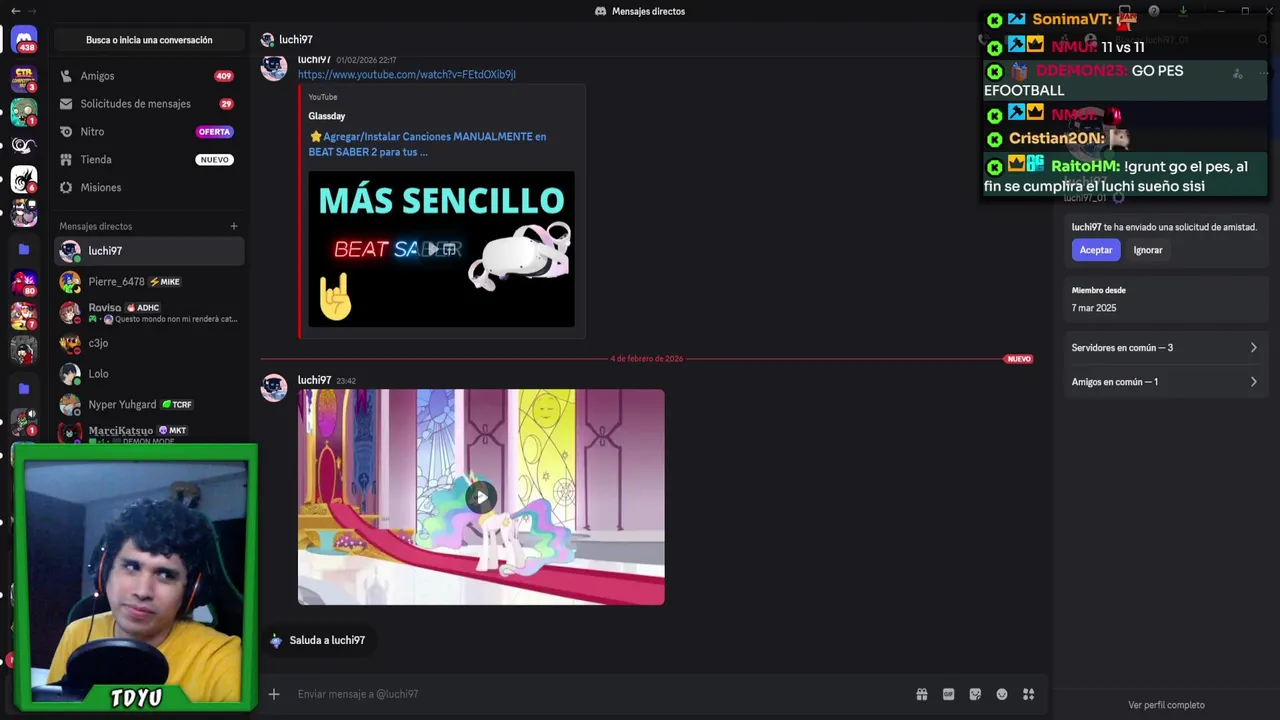Click the attach plus button in message box

(x=274, y=694)
